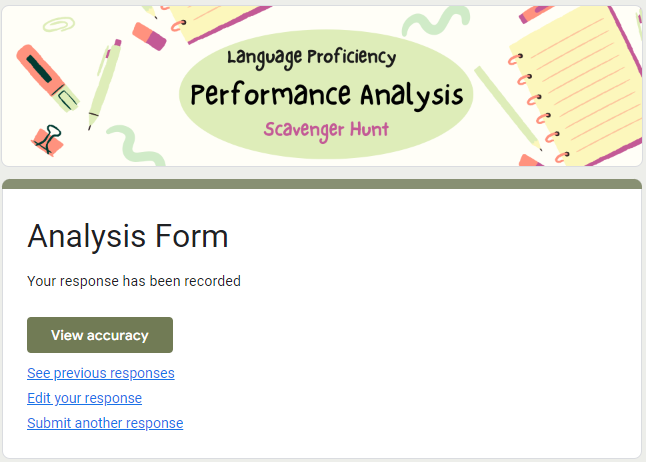Click the diagonal green pencil illustration
The width and height of the screenshot is (646, 462).
(x=506, y=104)
